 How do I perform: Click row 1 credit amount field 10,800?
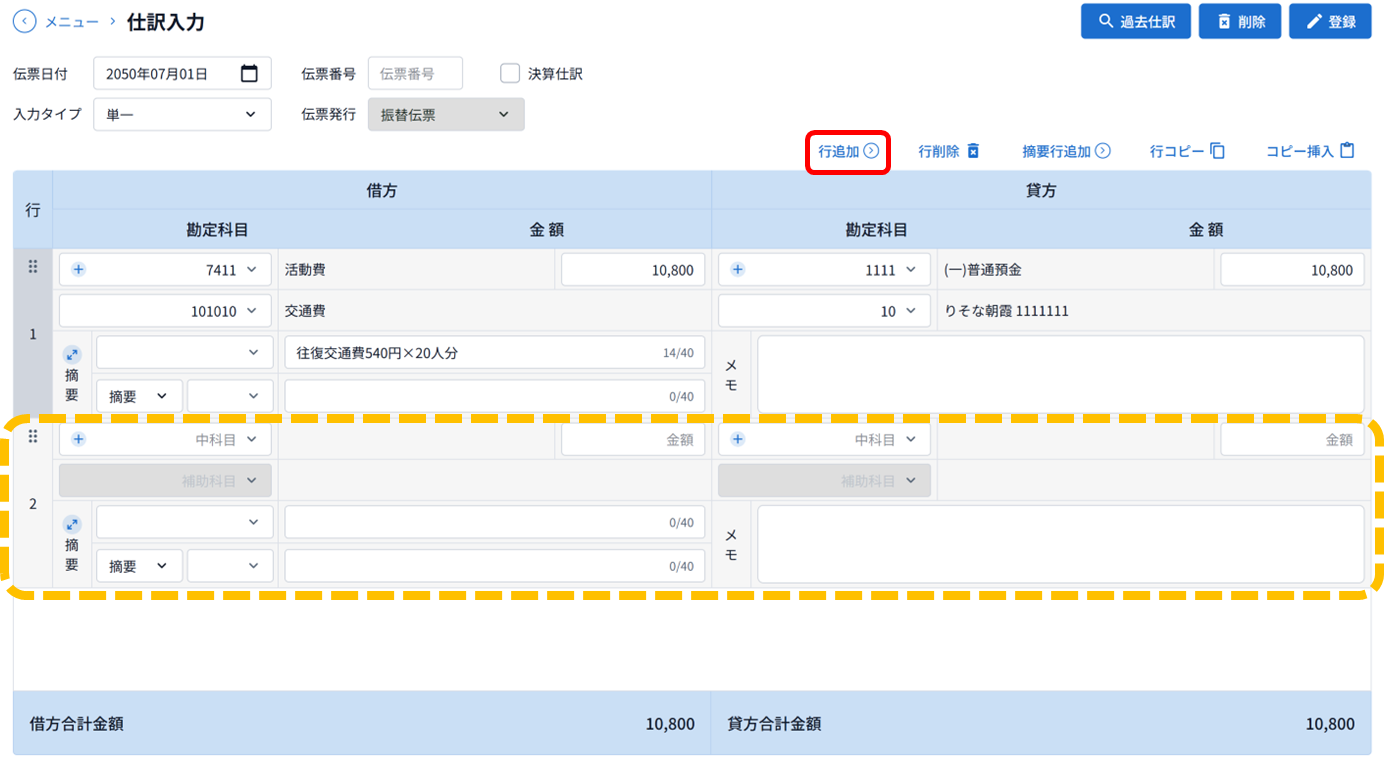click(1292, 270)
